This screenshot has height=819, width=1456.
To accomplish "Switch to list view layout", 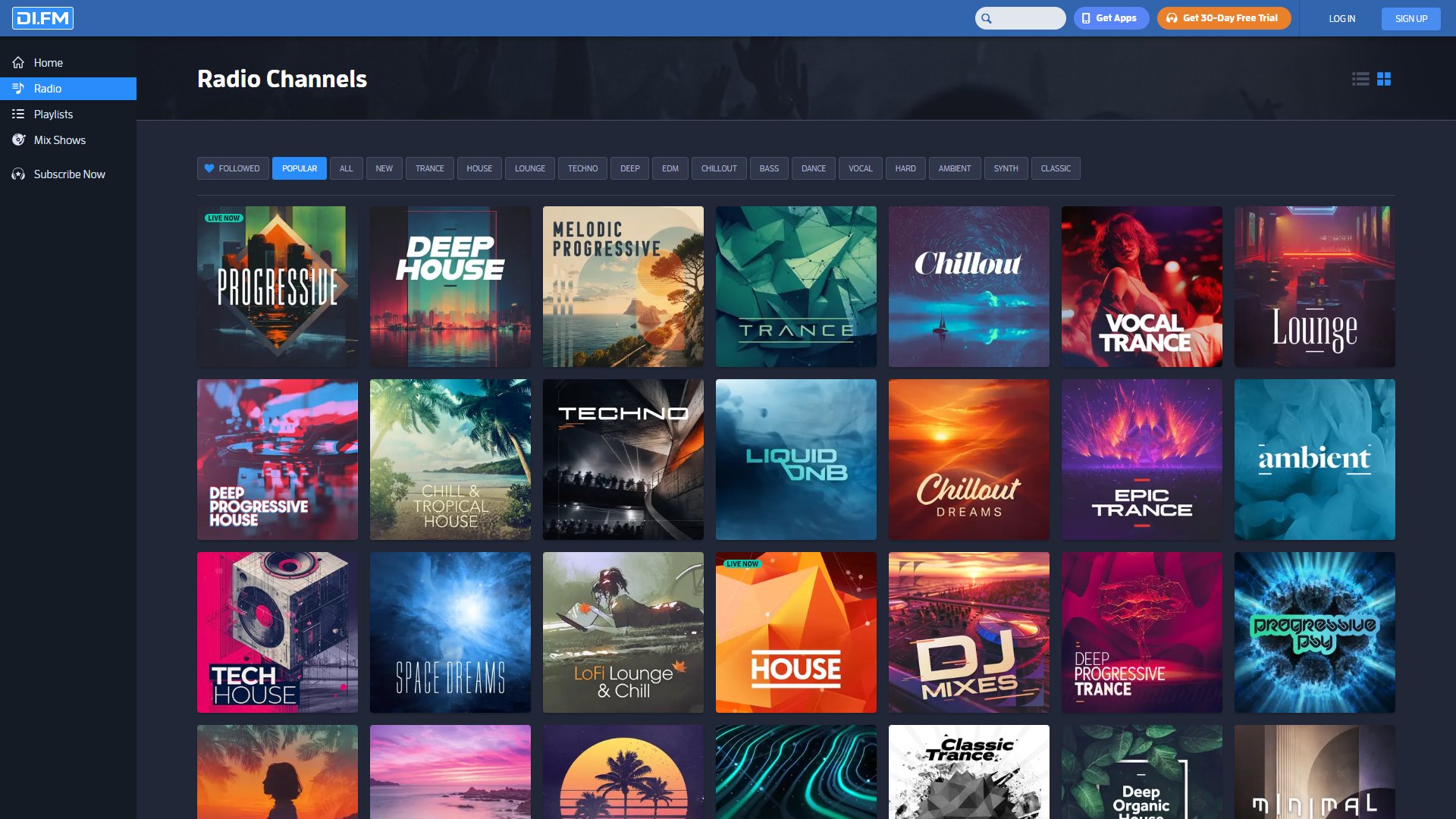I will 1360,79.
